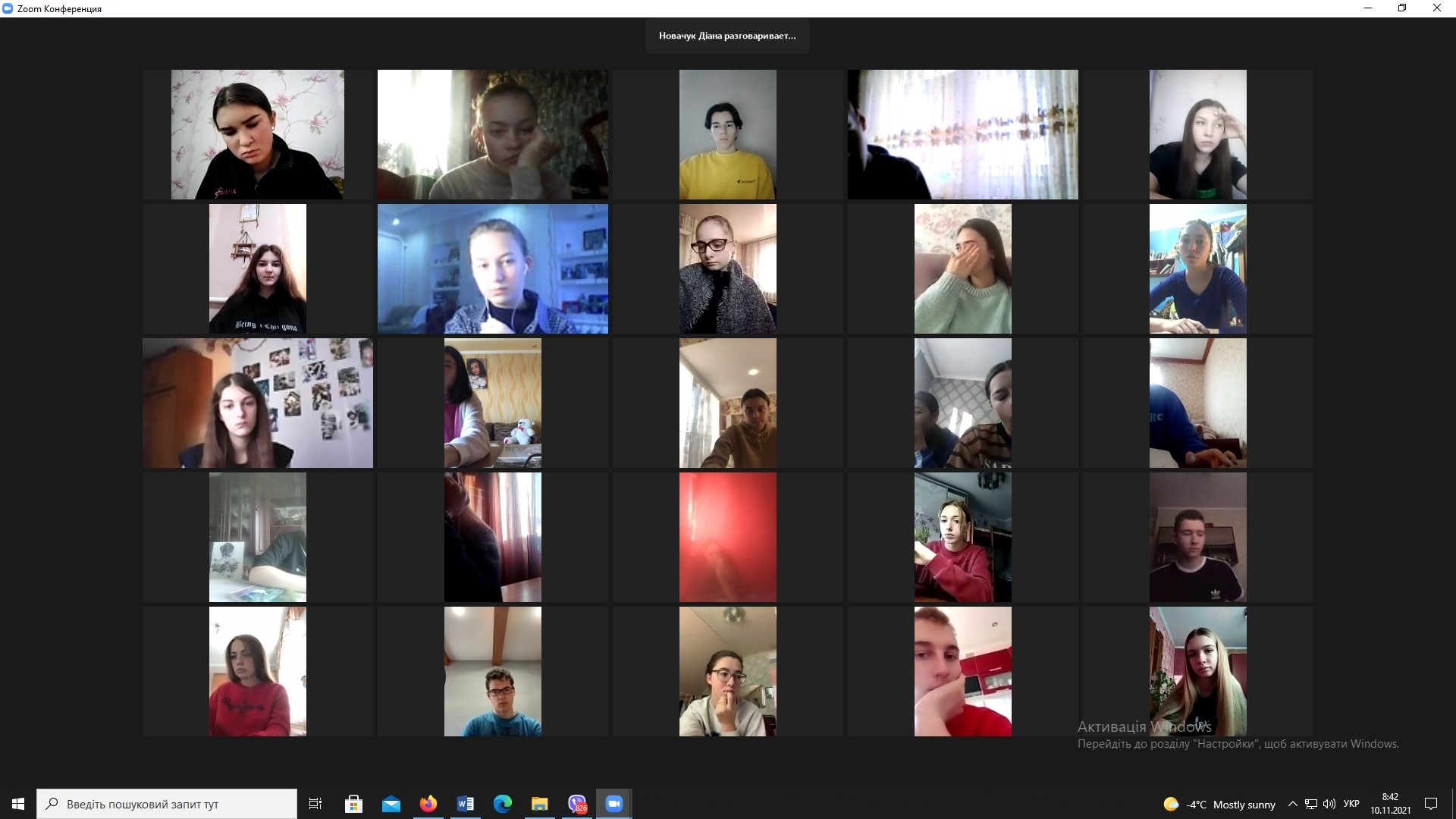The image size is (1456, 819).
Task: Expand the hidden system tray icons
Action: click(1293, 804)
